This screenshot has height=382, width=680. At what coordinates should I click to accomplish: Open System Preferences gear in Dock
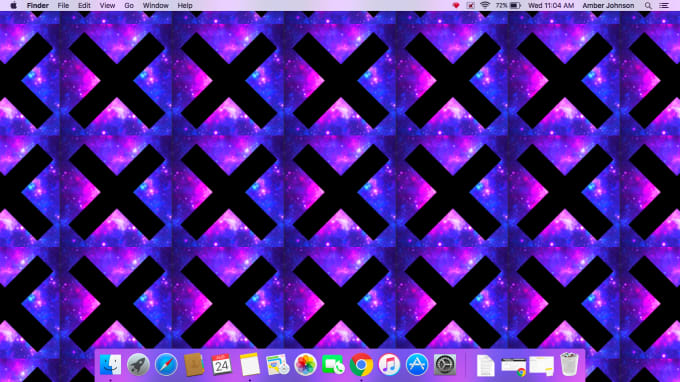tap(445, 364)
